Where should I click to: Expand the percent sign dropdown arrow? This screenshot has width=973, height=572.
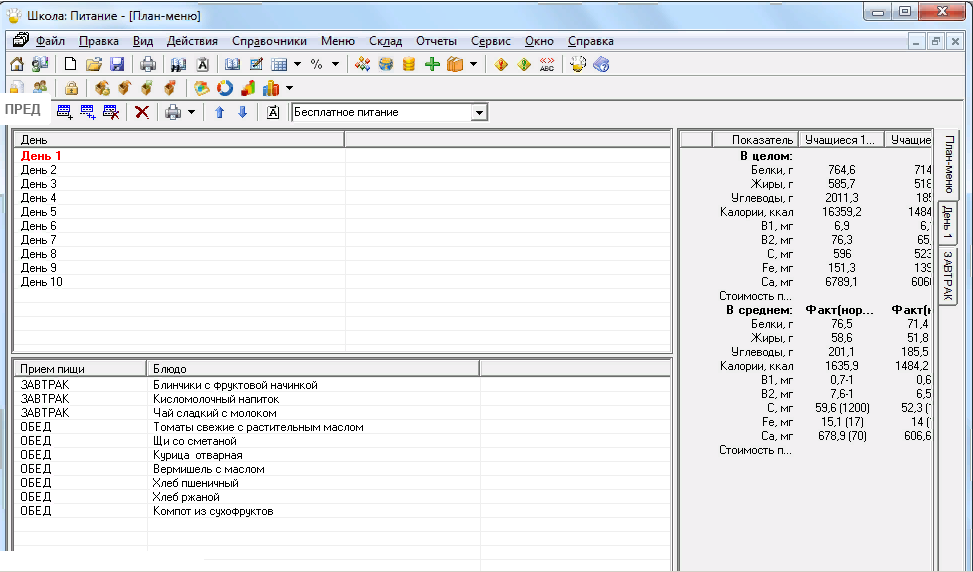pos(336,64)
